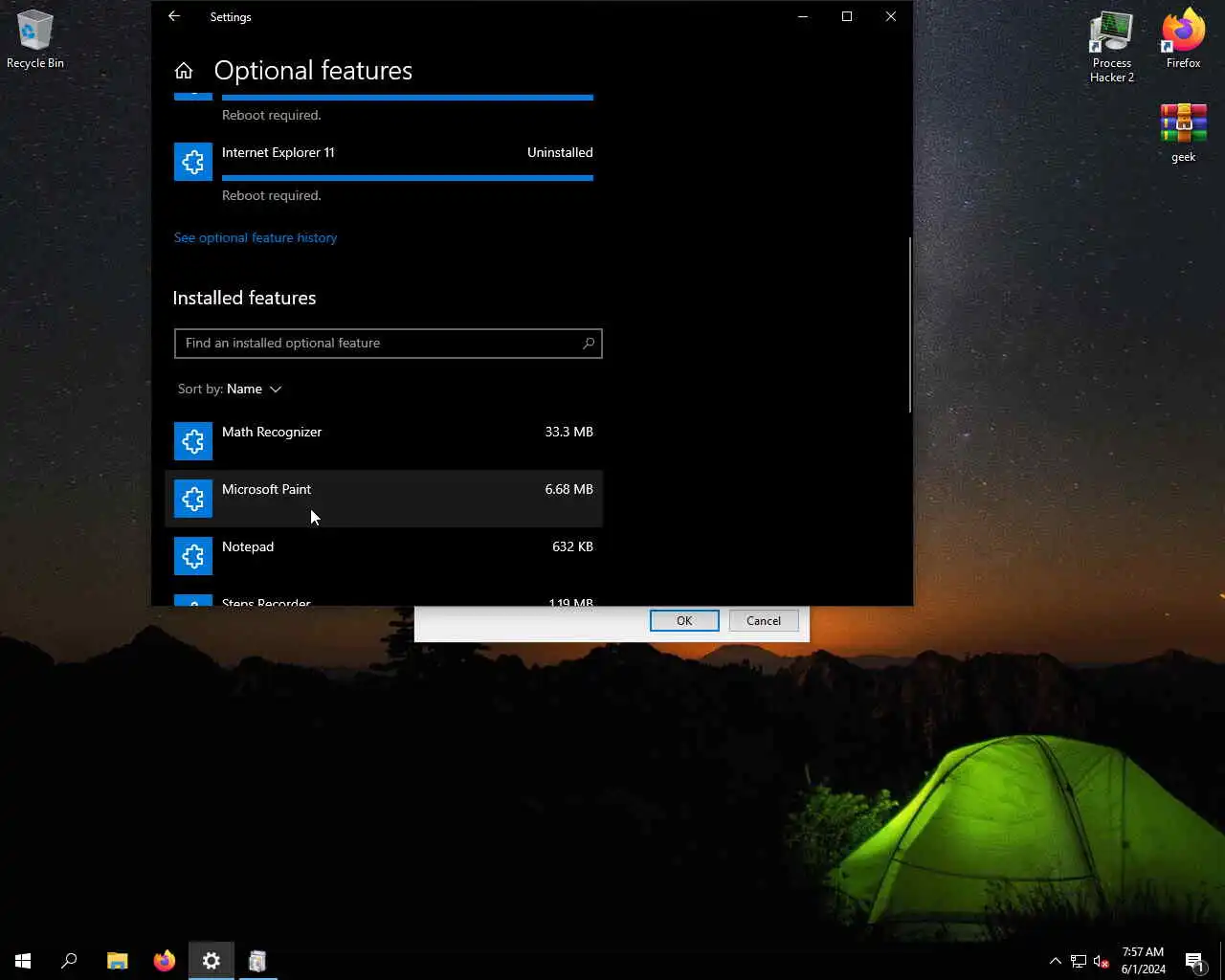This screenshot has height=980, width=1225.
Task: Select the Math Recognizer feature row
Action: pyautogui.click(x=384, y=441)
